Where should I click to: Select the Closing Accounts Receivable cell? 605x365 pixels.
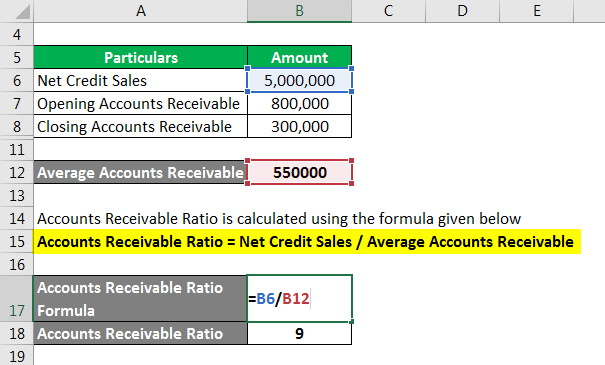tap(140, 127)
